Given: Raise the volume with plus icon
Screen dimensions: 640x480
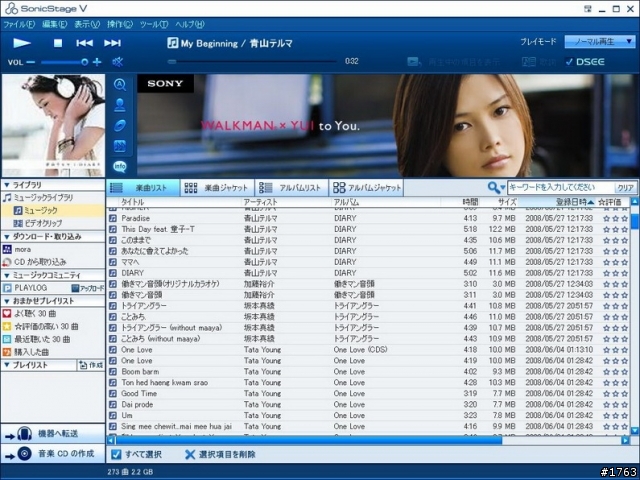Looking at the screenshot, I should tap(97, 62).
